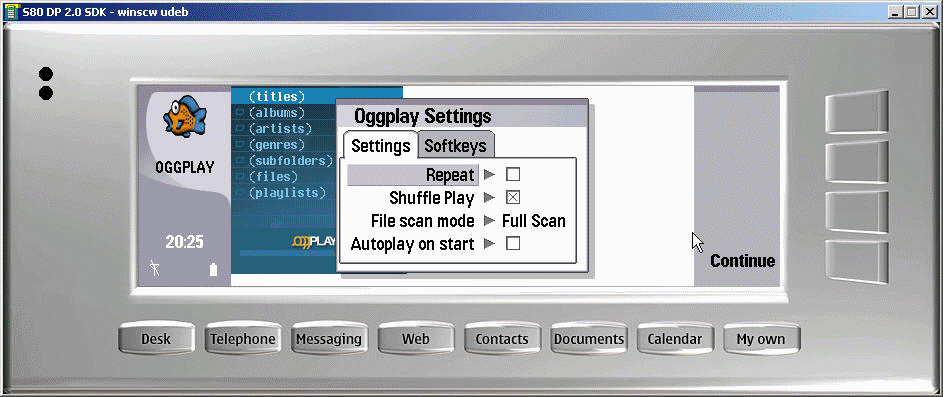Screen dimensions: 943x397
Task: Click the Shuffle Play setting label
Action: coord(432,197)
